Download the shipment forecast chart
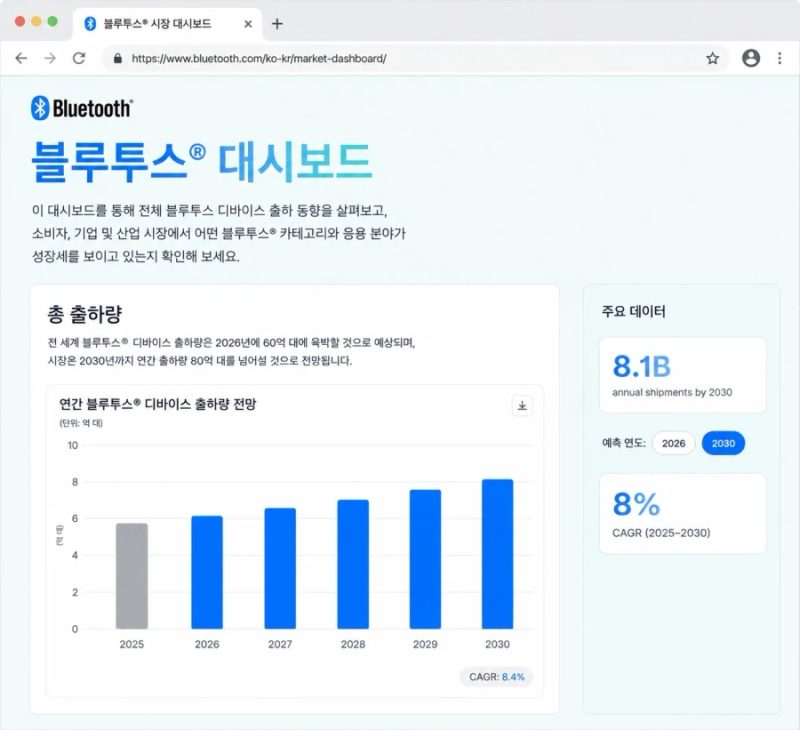 (522, 406)
